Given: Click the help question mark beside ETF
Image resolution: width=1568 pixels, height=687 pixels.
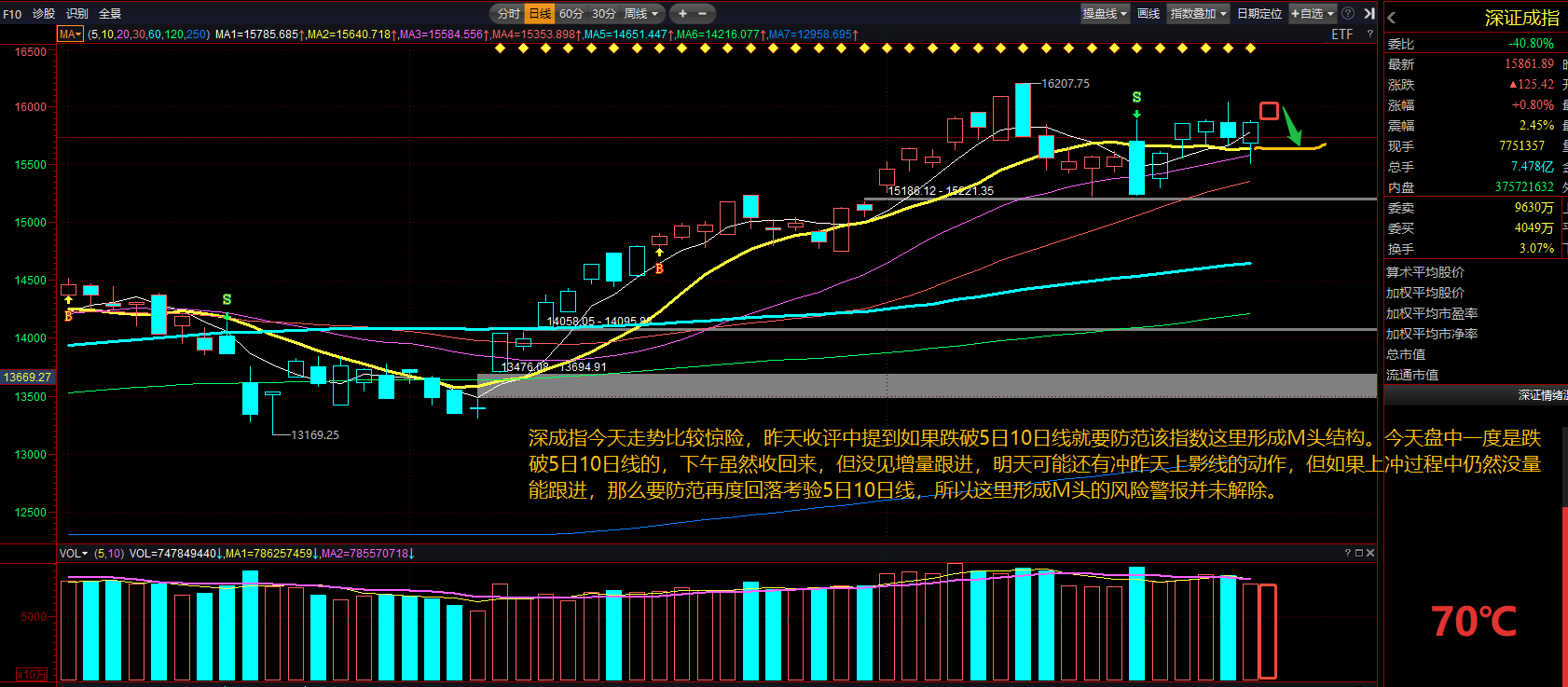Looking at the screenshot, I should coord(1369,34).
